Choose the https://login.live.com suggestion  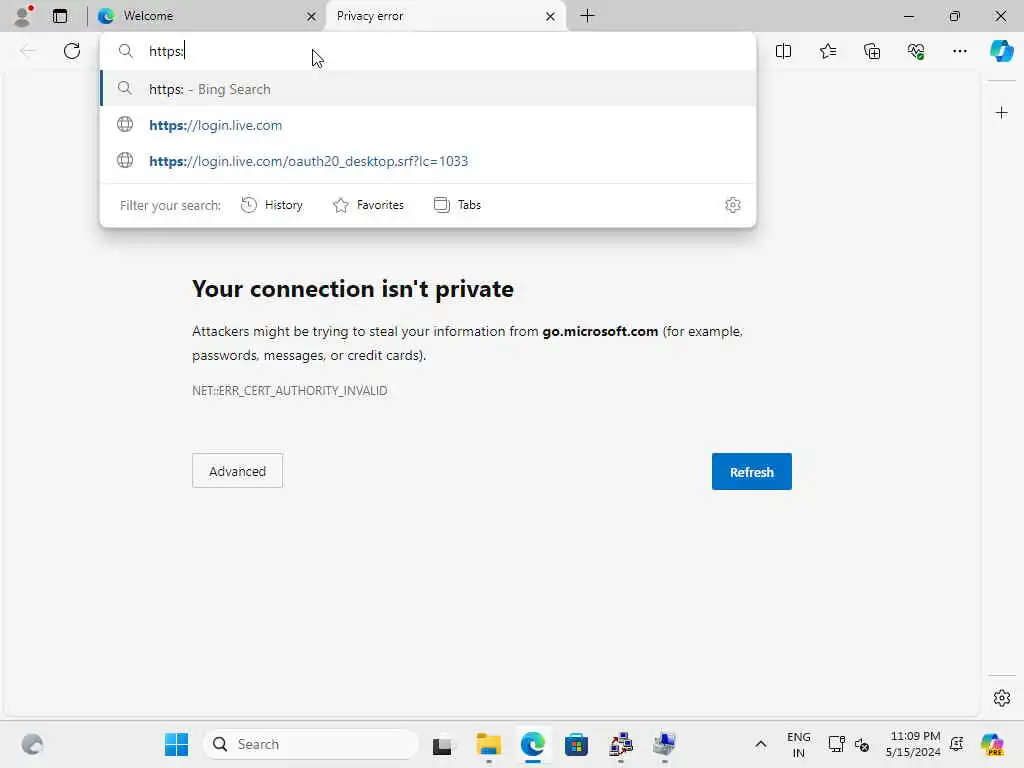[428, 125]
